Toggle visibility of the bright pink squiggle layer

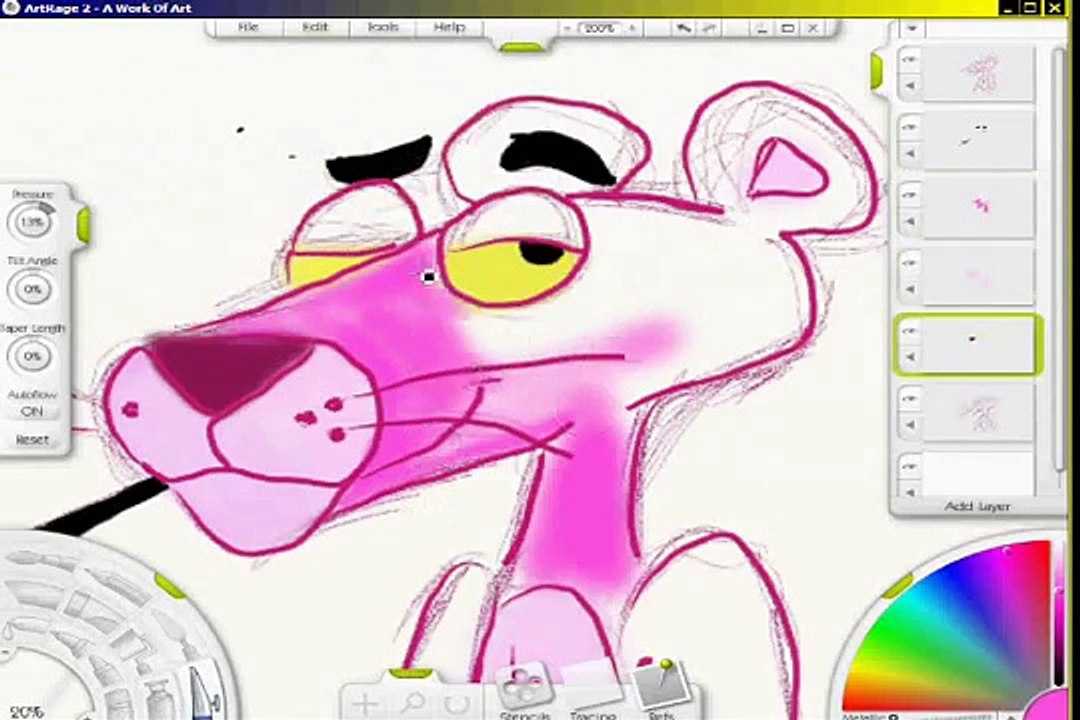pyautogui.click(x=910, y=196)
